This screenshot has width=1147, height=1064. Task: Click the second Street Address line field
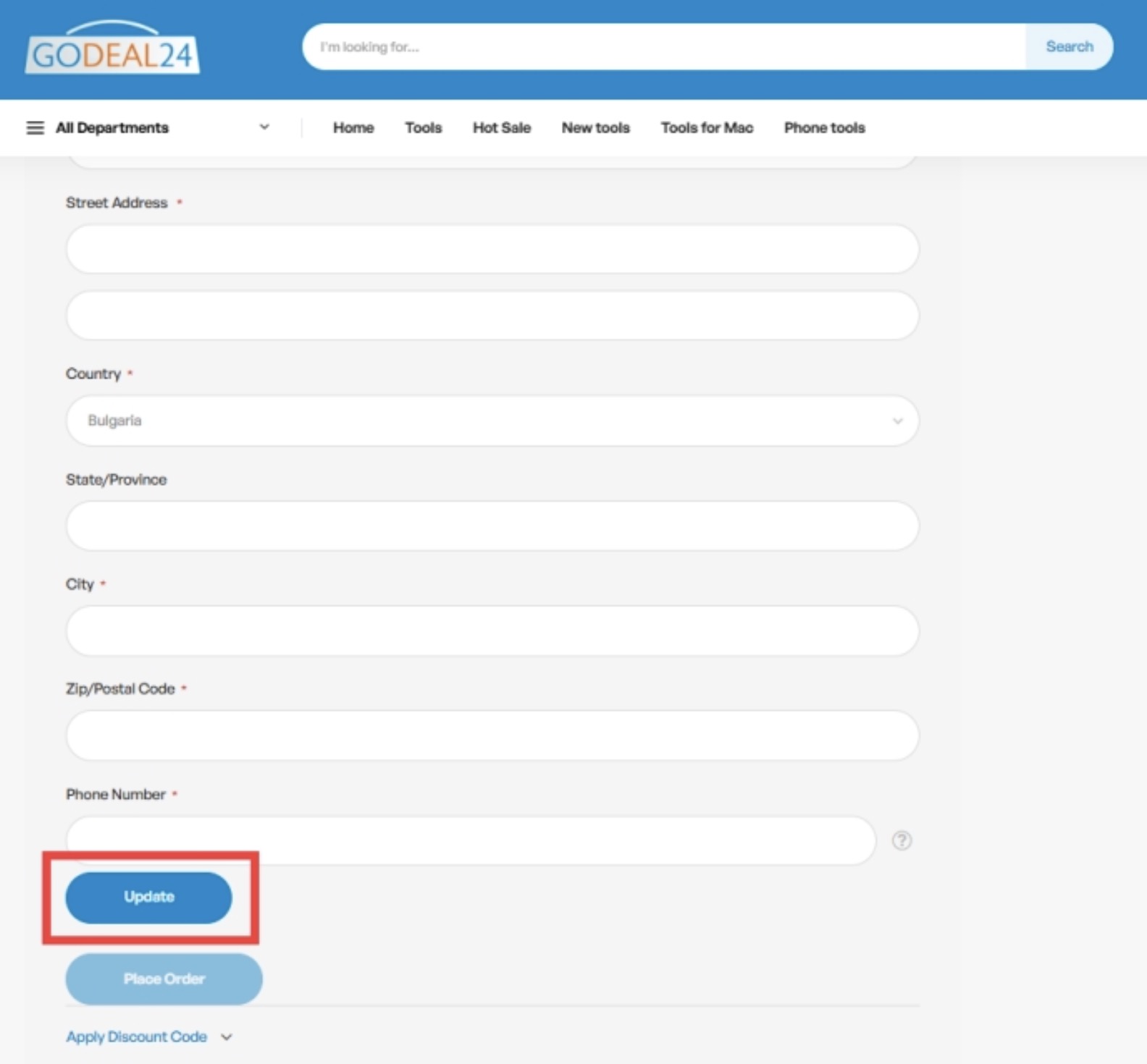click(x=492, y=316)
